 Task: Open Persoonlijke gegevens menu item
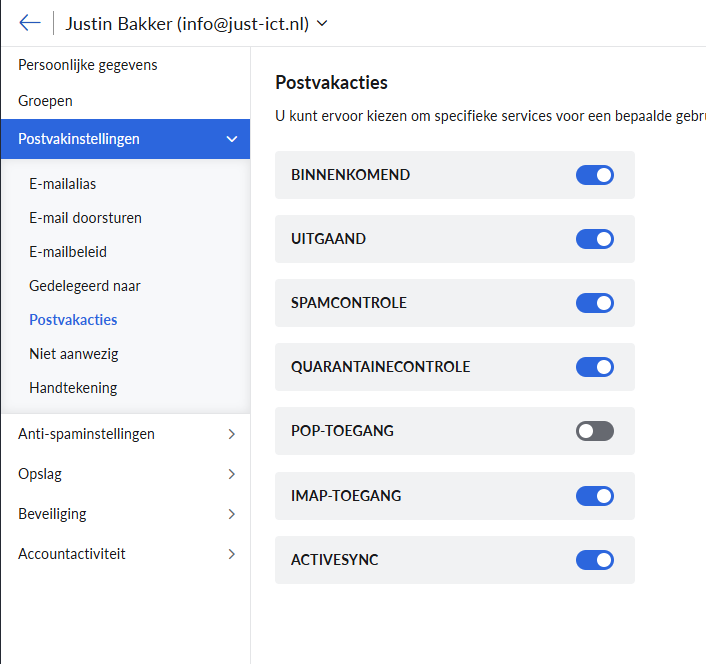pyautogui.click(x=88, y=65)
